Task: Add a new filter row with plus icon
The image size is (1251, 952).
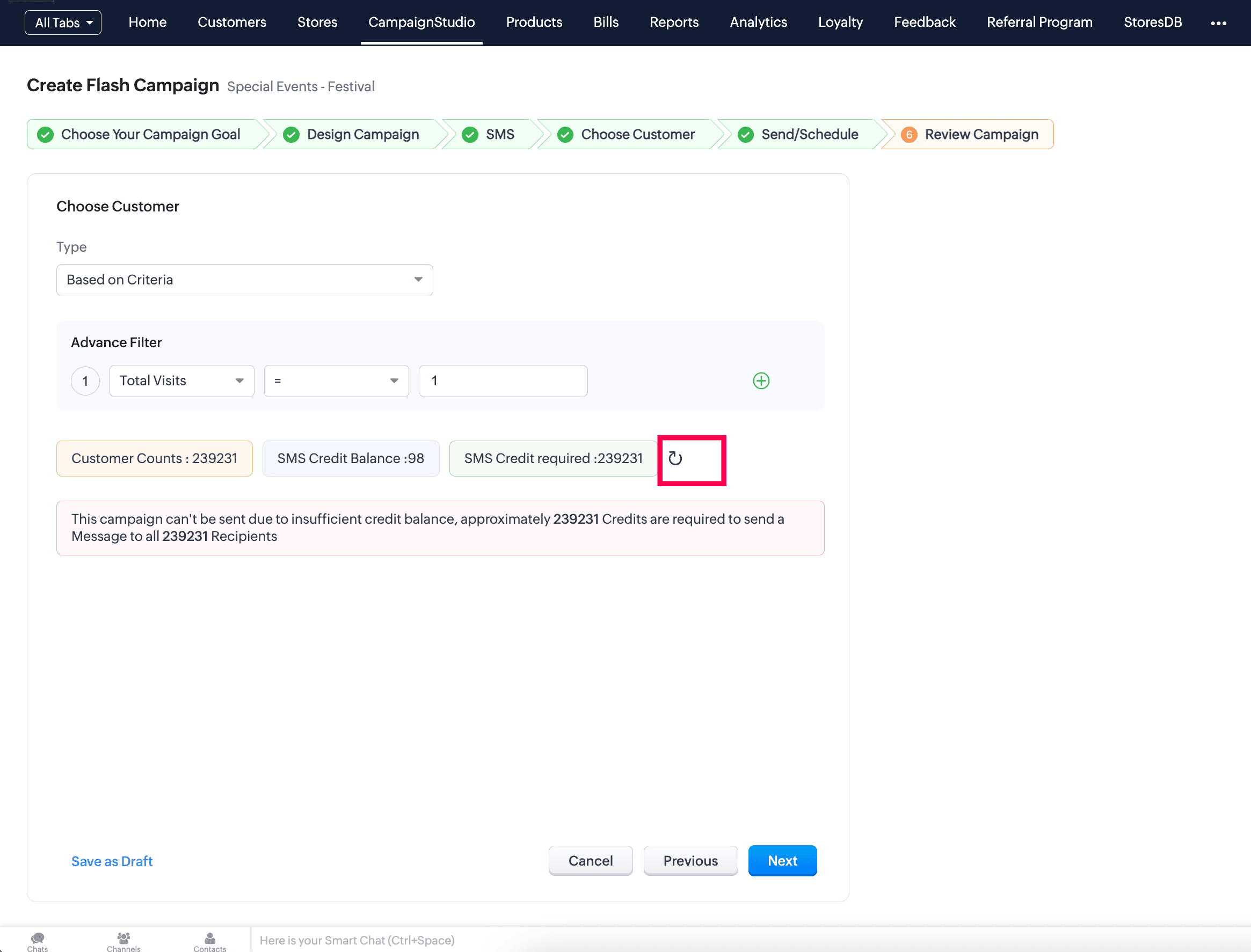Action: coord(761,381)
